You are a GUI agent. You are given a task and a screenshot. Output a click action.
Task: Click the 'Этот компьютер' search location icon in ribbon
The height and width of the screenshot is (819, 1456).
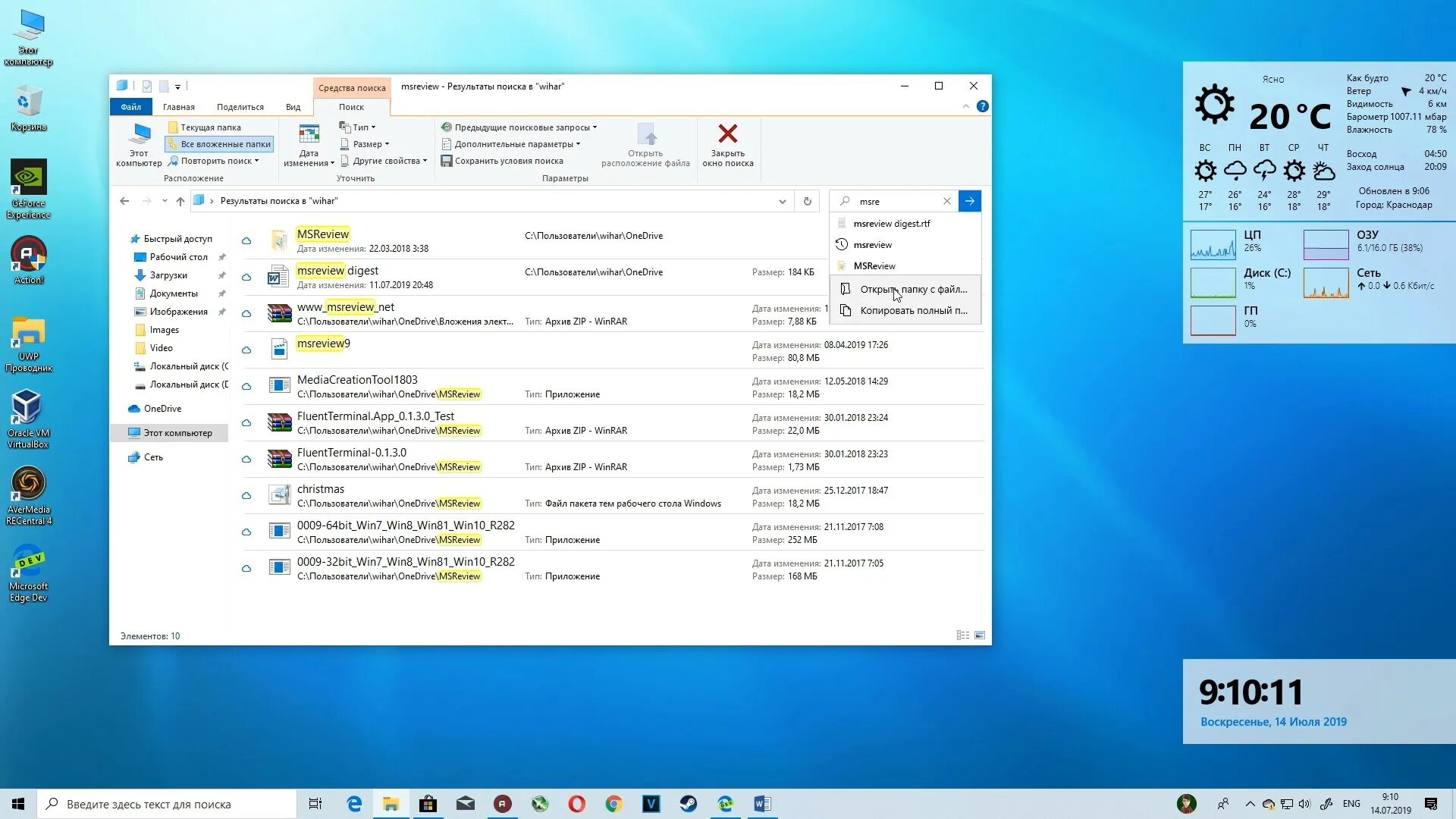139,135
